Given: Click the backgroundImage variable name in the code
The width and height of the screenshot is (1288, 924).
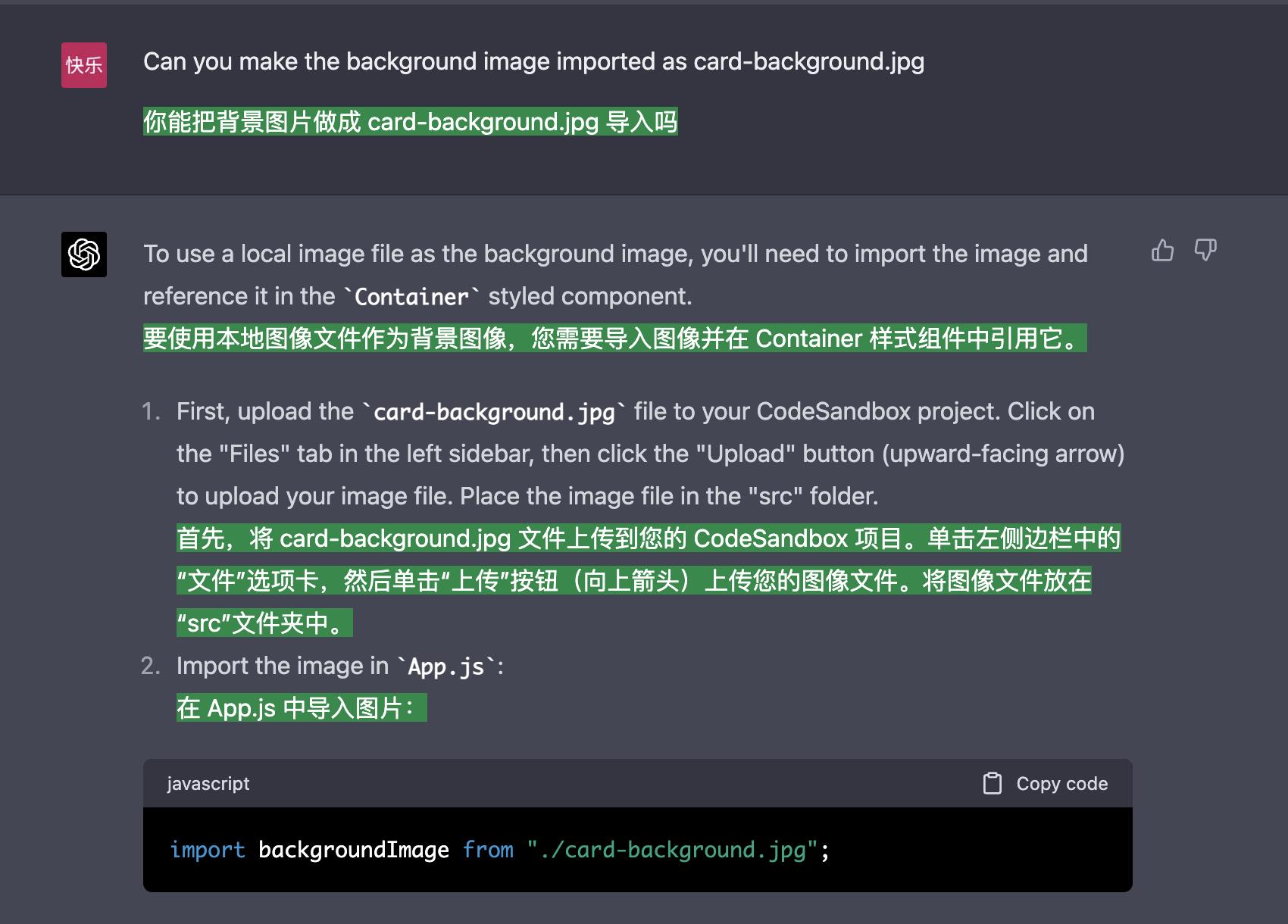Looking at the screenshot, I should pos(353,850).
